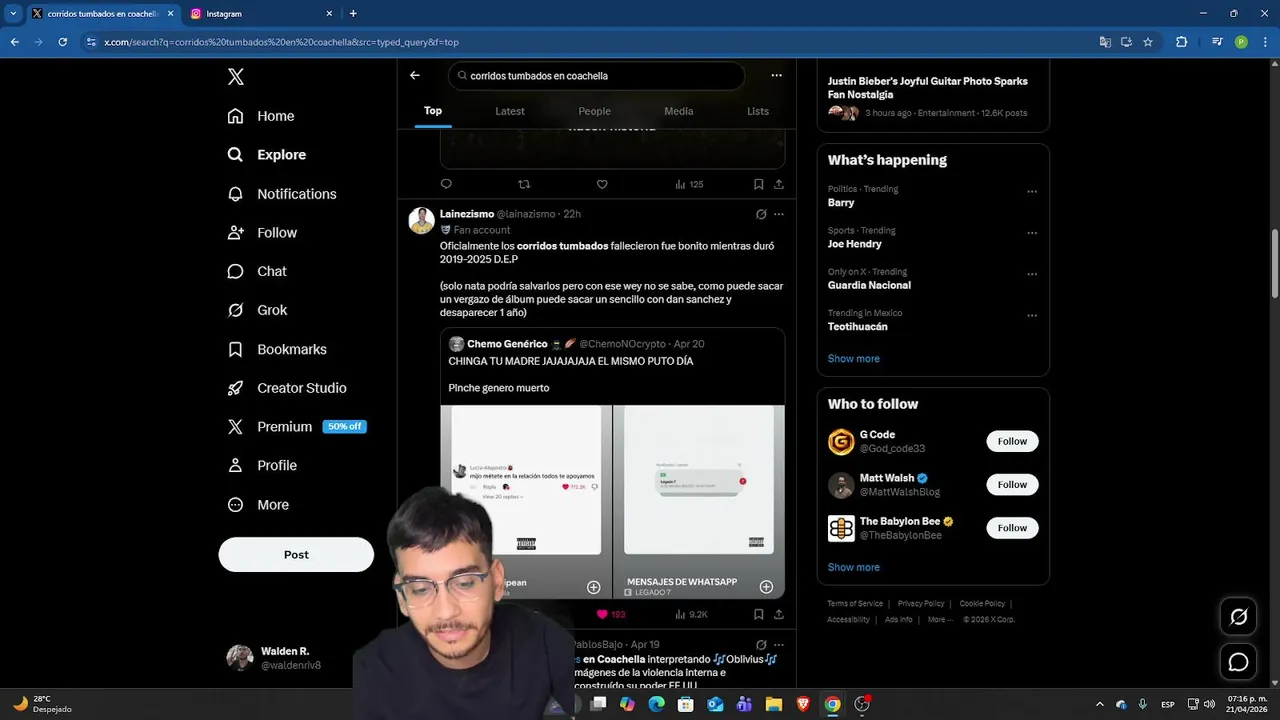
Task: Follow Matt Walsh account
Action: tap(1012, 485)
